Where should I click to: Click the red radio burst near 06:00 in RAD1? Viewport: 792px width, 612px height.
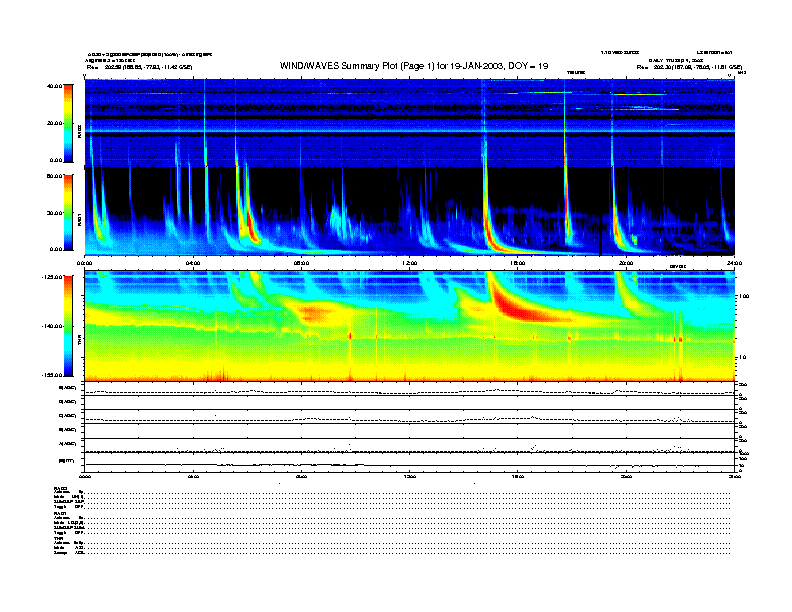[251, 225]
